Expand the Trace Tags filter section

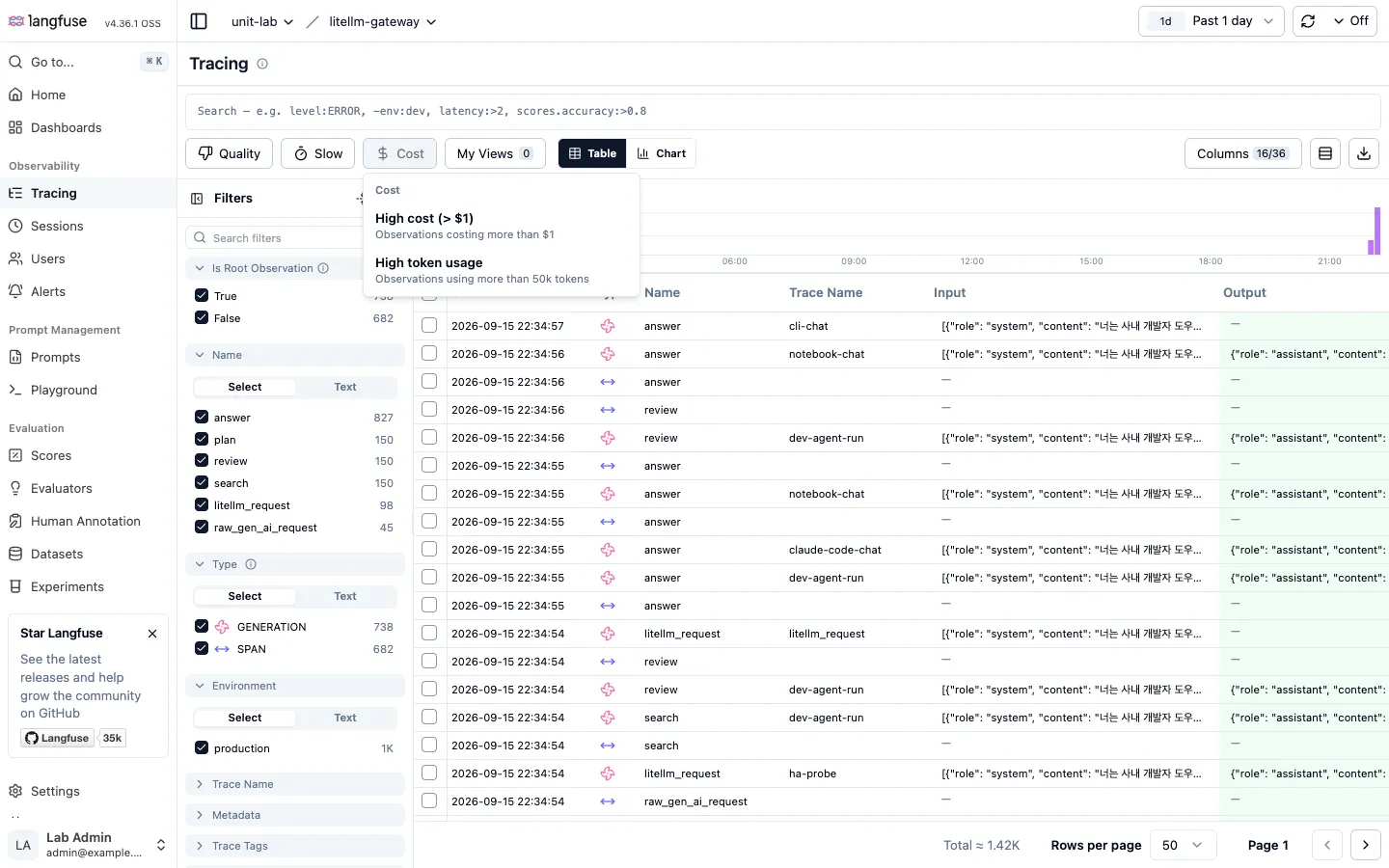(x=295, y=846)
